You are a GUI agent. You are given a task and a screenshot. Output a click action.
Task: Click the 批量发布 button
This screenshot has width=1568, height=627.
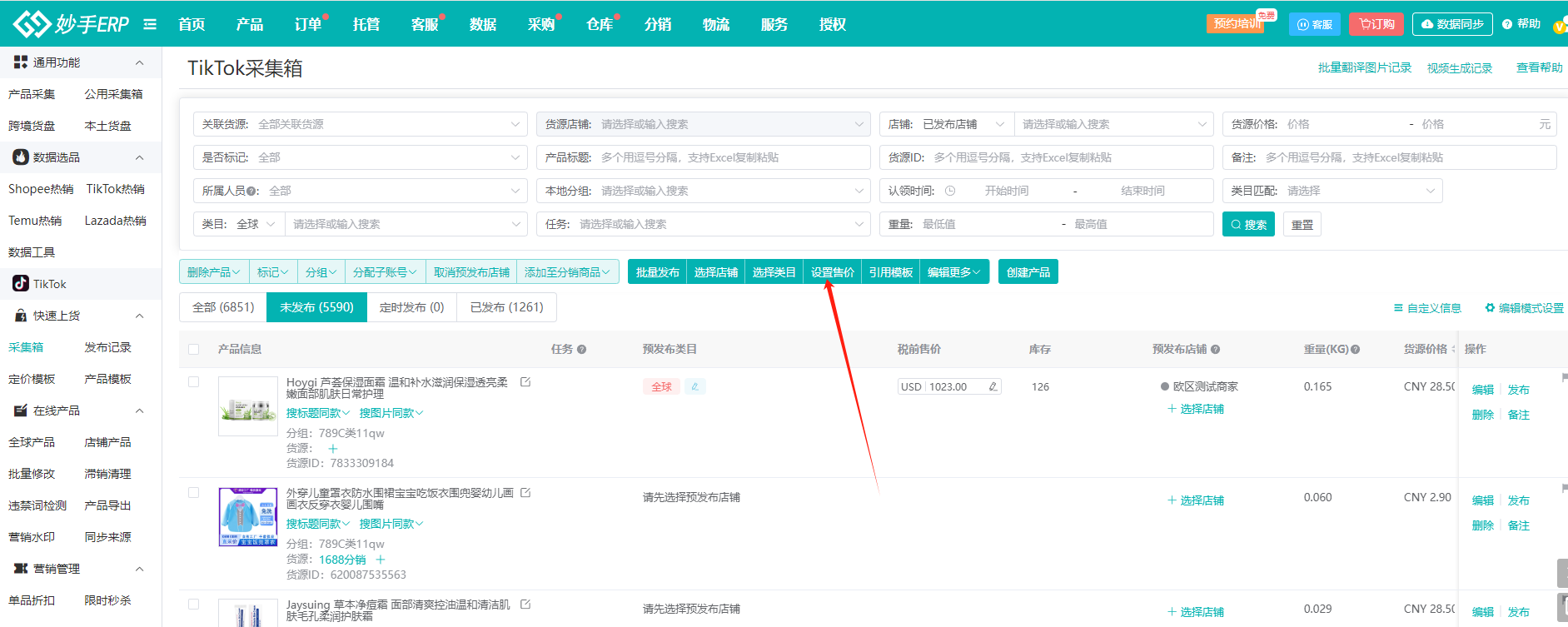[x=658, y=272]
